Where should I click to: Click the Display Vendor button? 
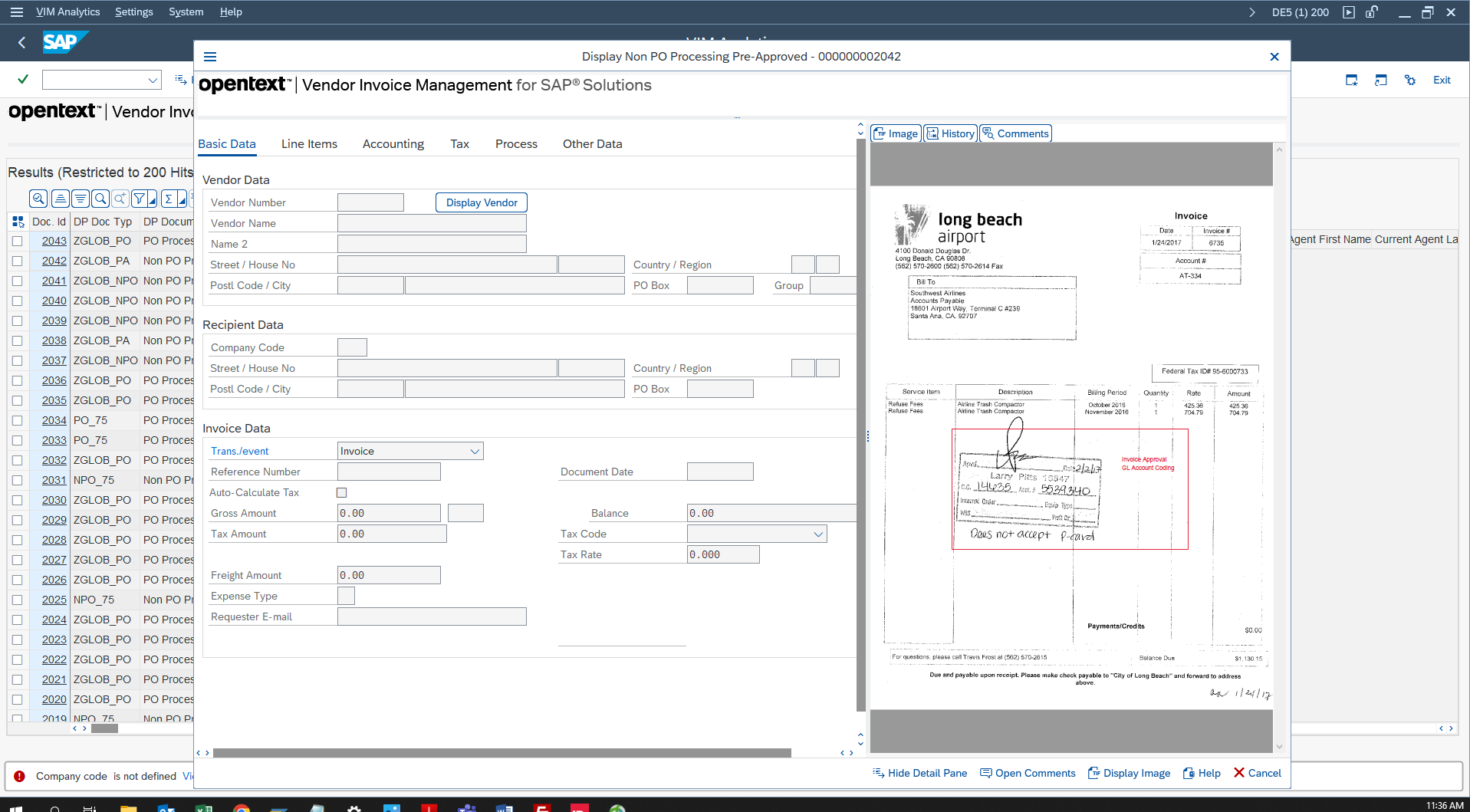click(x=482, y=202)
